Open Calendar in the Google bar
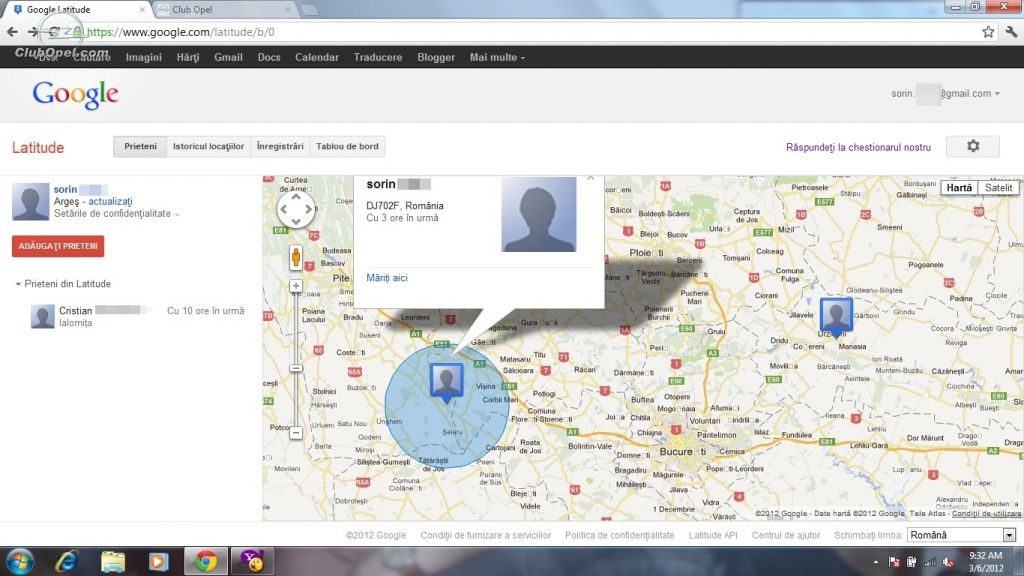Screen dimensions: 1024x576 (x=317, y=57)
